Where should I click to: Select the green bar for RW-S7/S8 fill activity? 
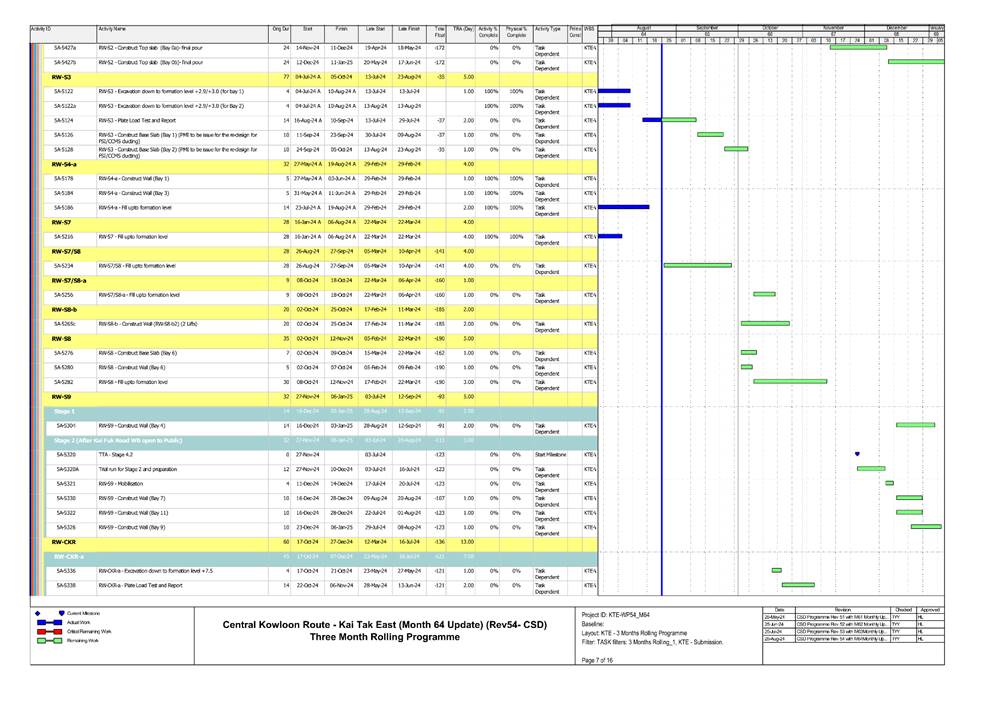(697, 265)
